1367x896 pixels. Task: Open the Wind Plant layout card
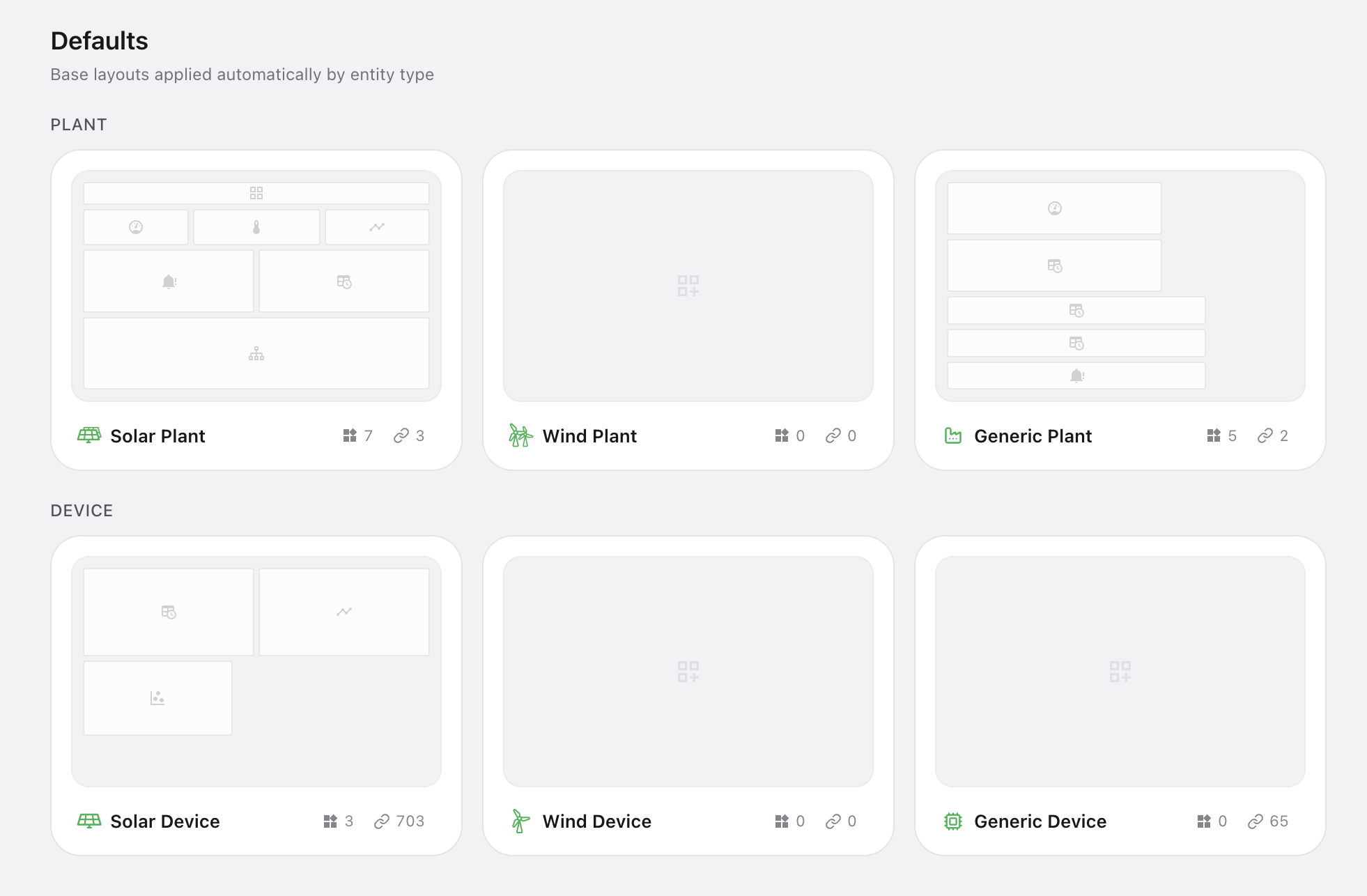pos(688,310)
